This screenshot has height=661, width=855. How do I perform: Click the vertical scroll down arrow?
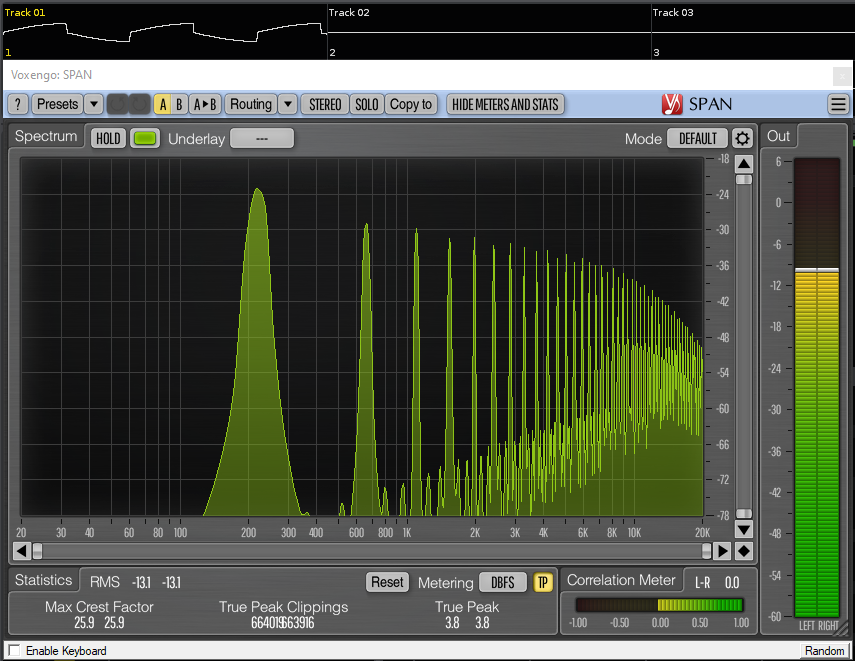coord(744,529)
